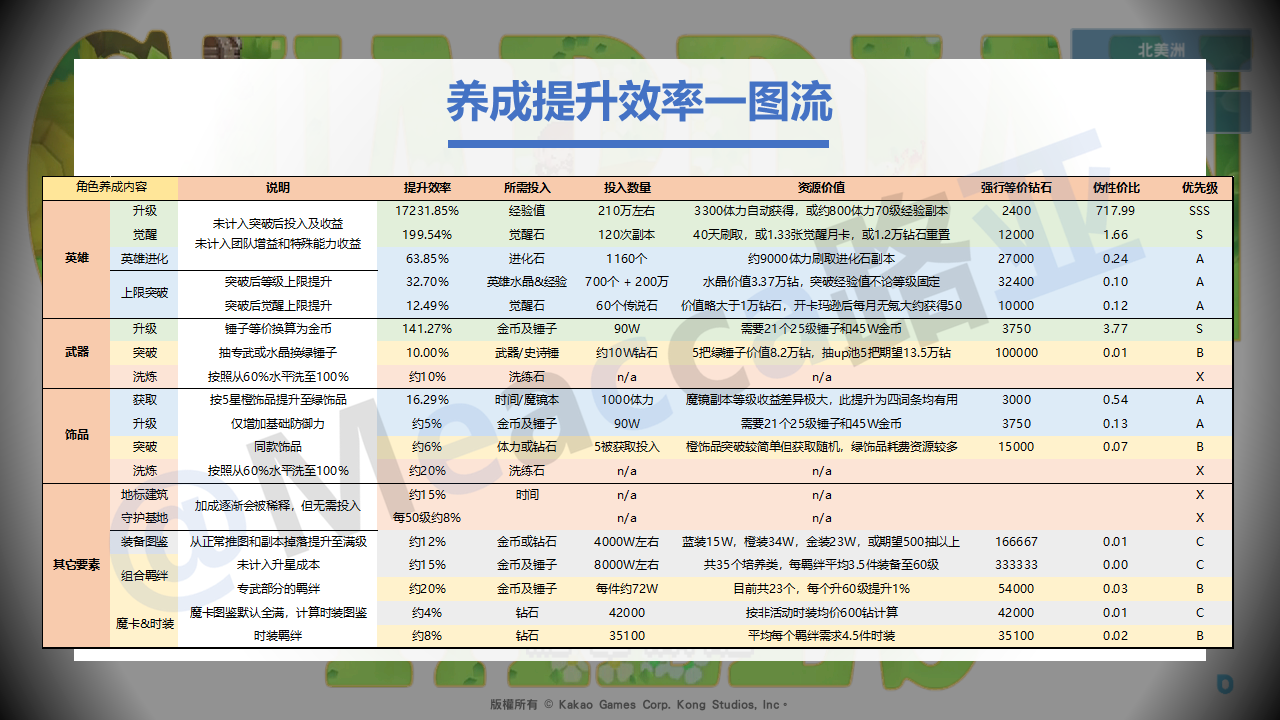The height and width of the screenshot is (720, 1280).
Task: Click the 地标建筑 row label
Action: (x=144, y=494)
